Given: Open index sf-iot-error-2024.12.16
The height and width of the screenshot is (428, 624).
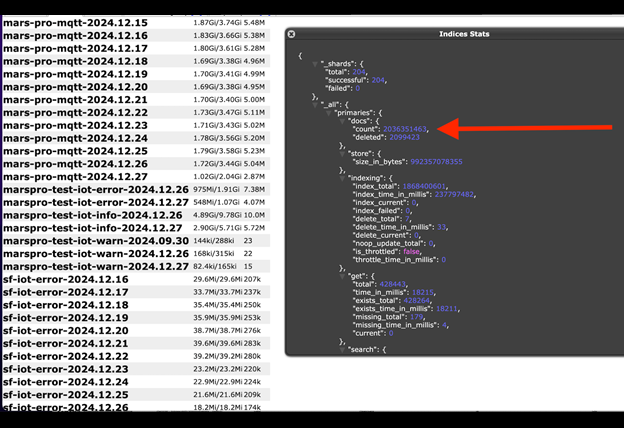Looking at the screenshot, I should pyautogui.click(x=65, y=279).
